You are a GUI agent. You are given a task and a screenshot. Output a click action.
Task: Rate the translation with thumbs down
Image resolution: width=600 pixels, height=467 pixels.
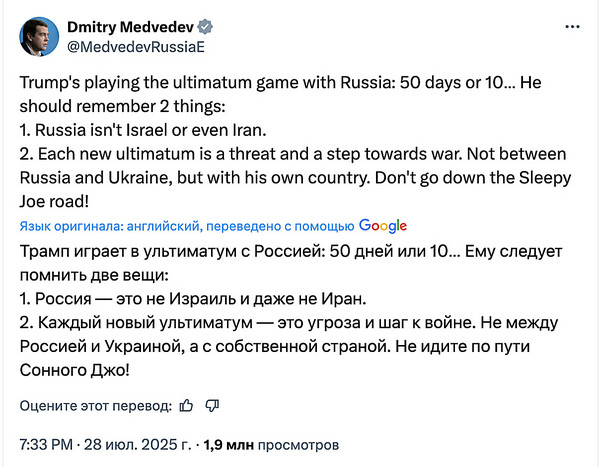pos(212,405)
